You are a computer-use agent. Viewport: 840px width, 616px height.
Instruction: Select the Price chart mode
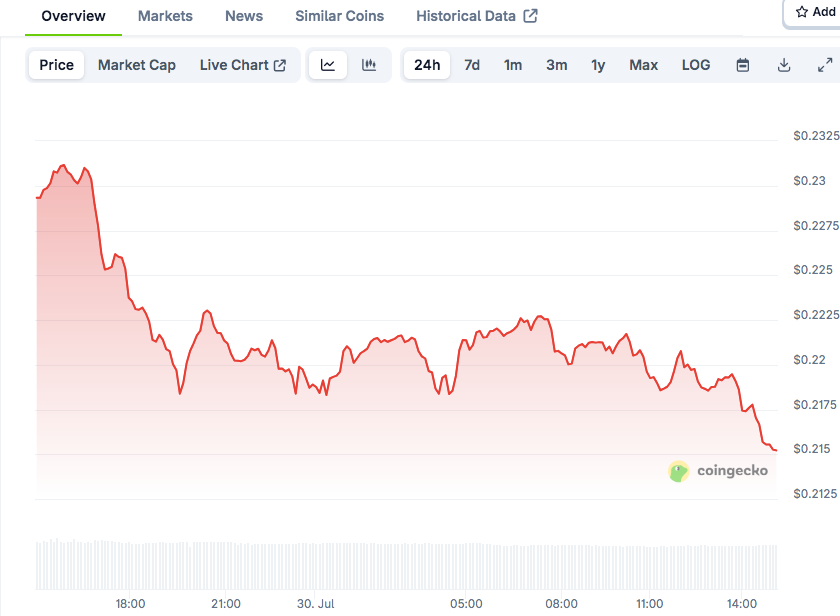click(x=56, y=65)
